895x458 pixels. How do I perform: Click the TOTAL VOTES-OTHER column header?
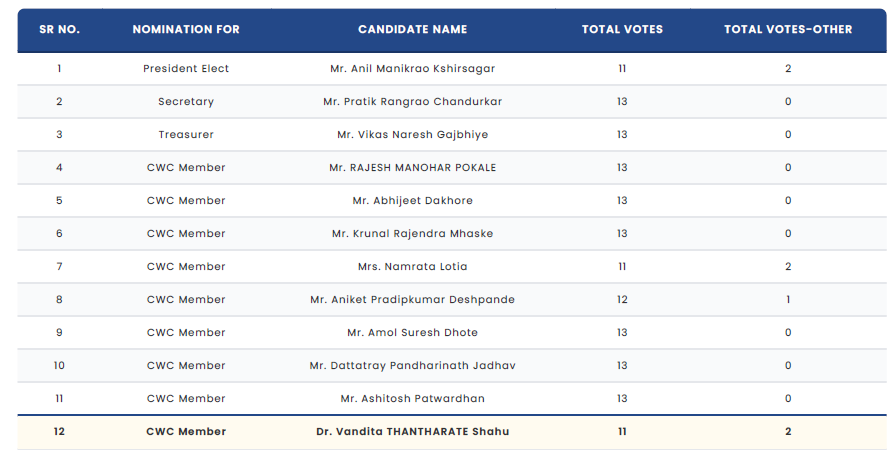[x=788, y=30]
